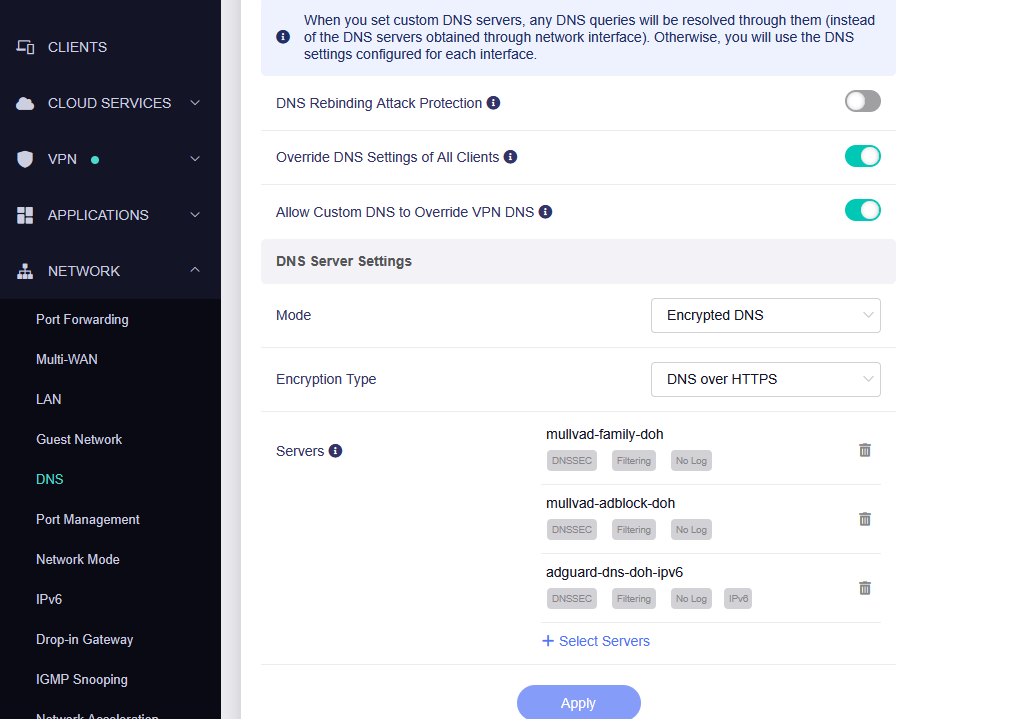Delete the mullvad-family-doh server entry
This screenshot has width=1009, height=719.
point(865,450)
